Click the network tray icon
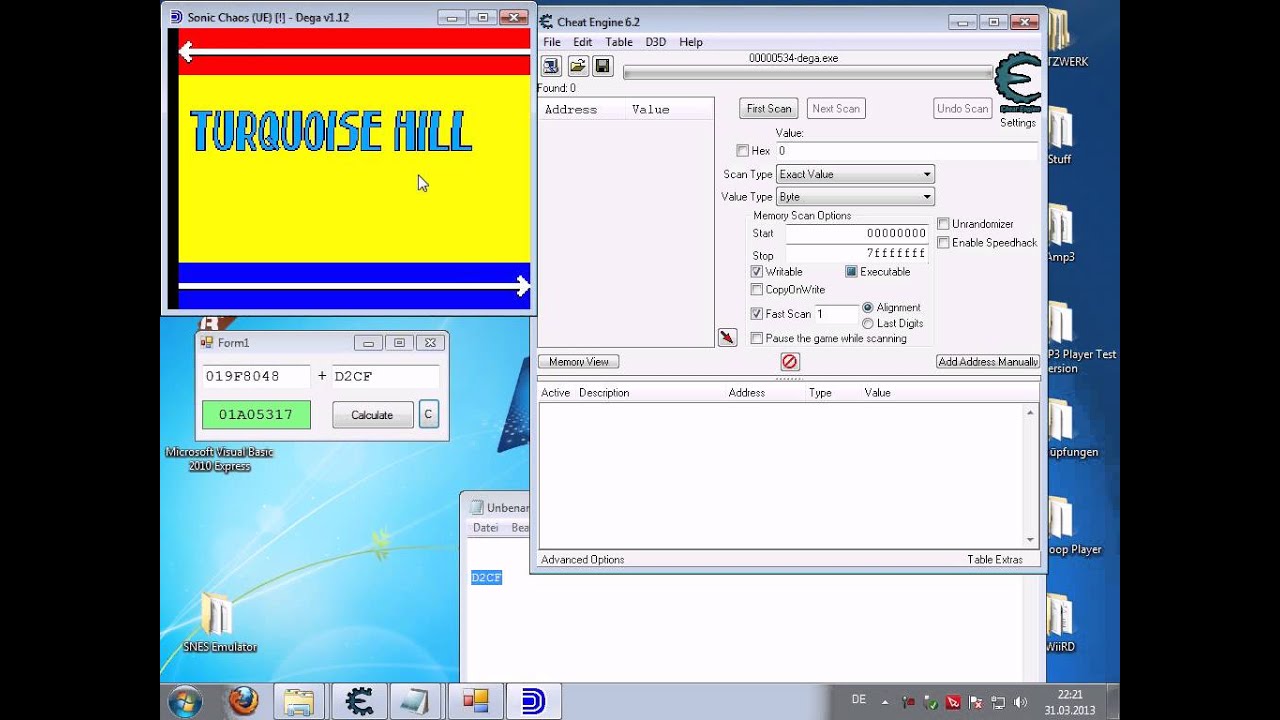 coord(998,702)
